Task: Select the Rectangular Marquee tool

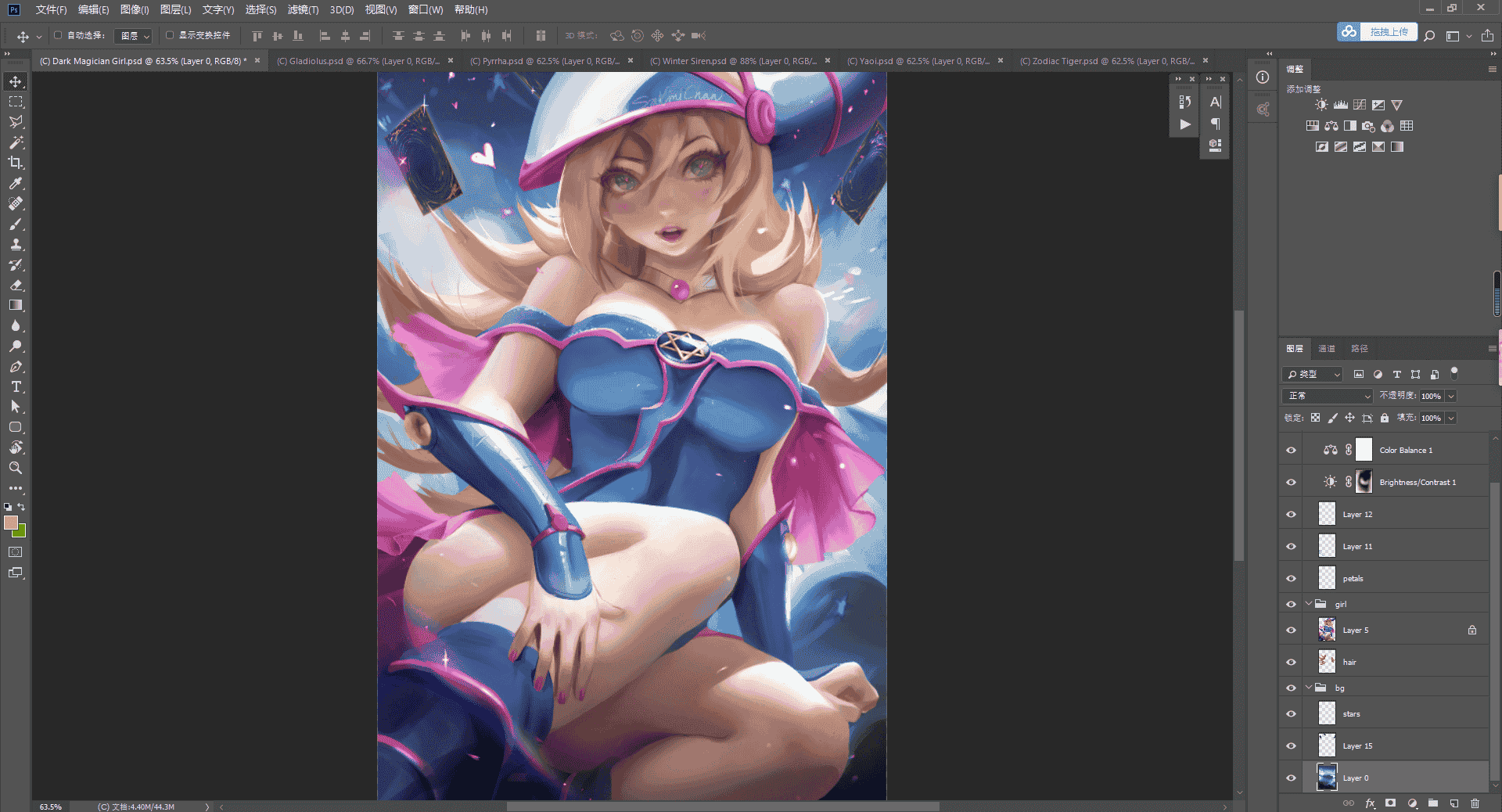Action: point(16,102)
